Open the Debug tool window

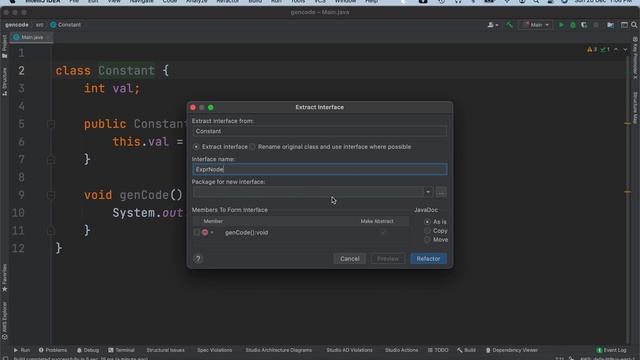(88, 350)
